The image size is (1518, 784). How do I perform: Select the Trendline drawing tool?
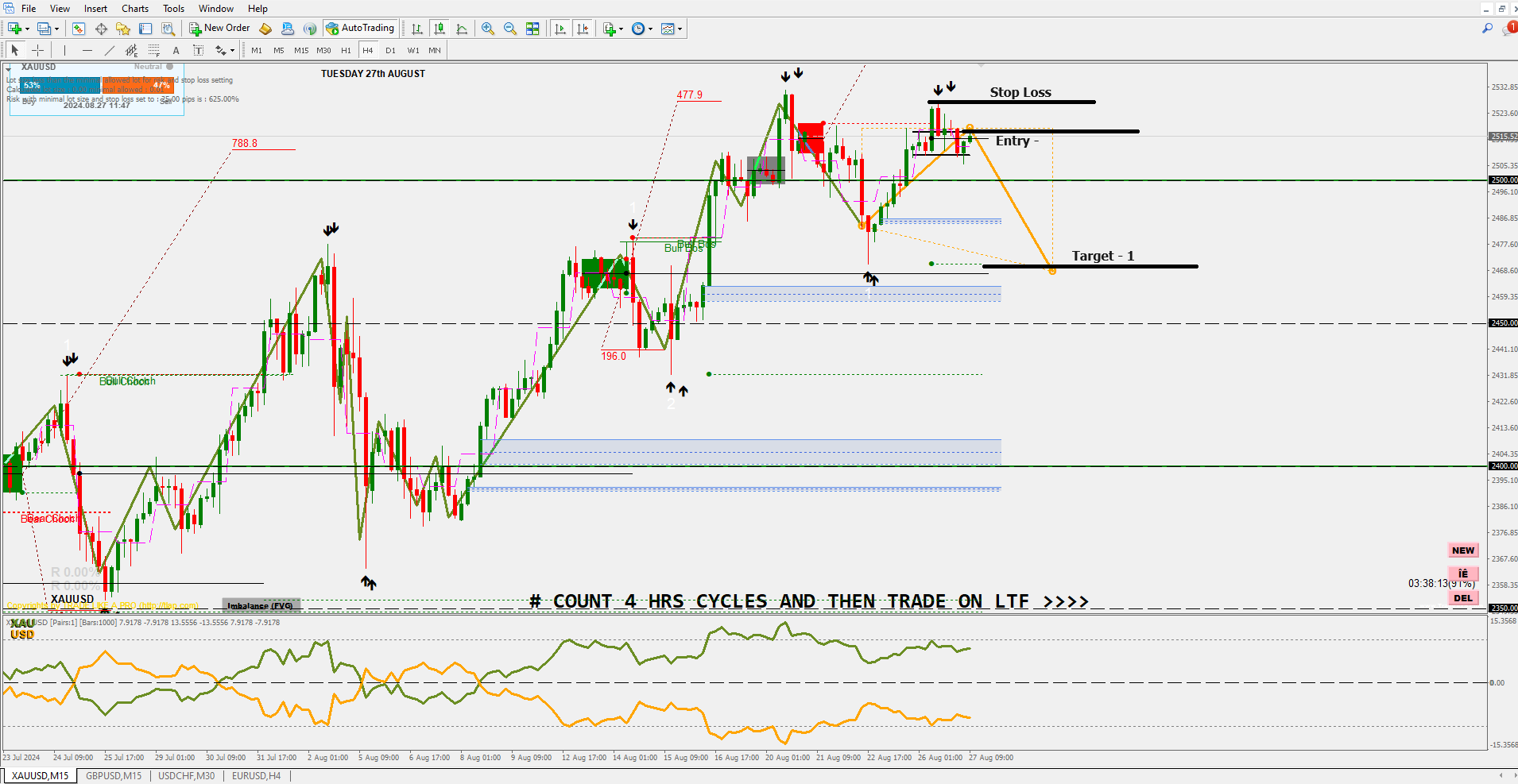point(110,50)
